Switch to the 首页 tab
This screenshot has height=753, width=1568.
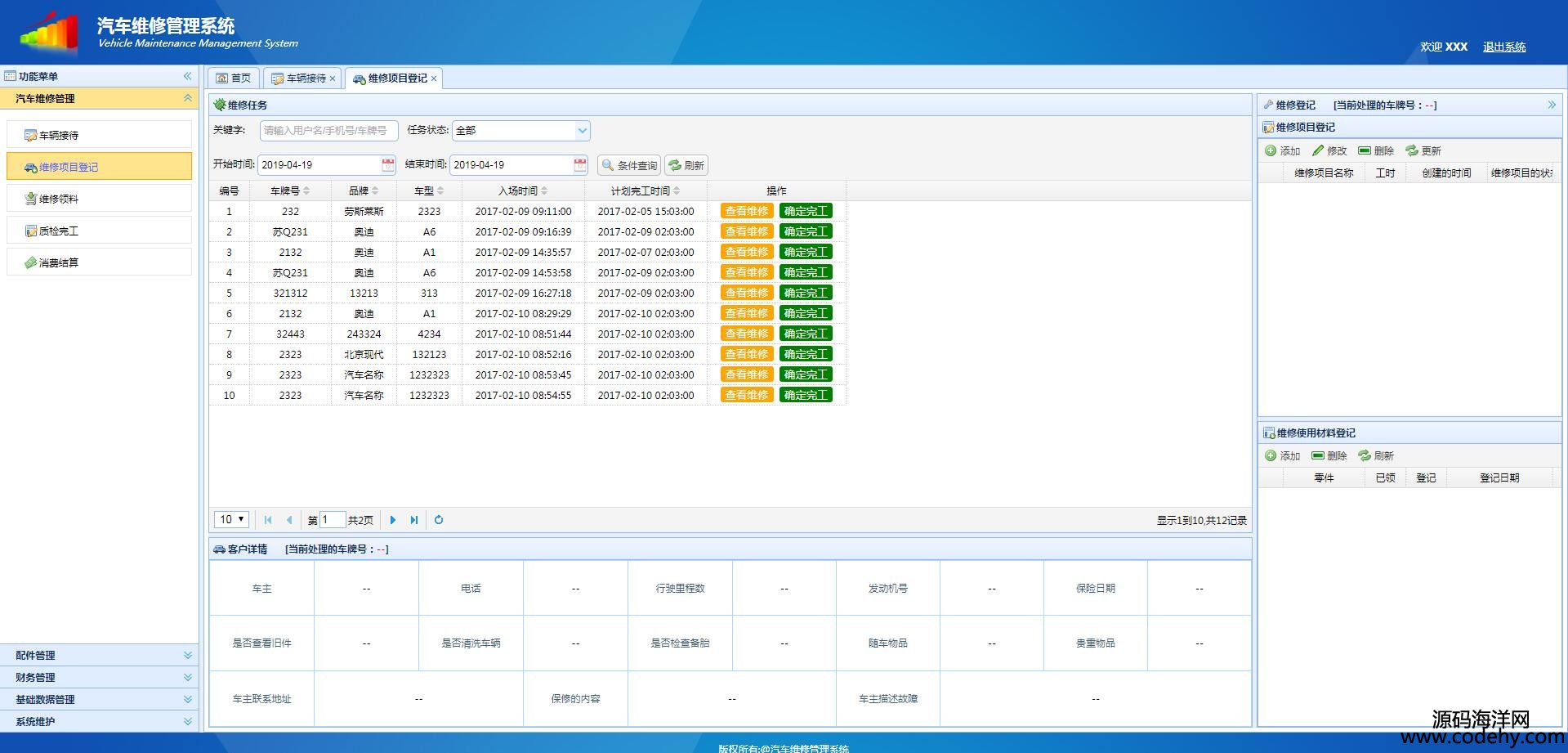(234, 78)
